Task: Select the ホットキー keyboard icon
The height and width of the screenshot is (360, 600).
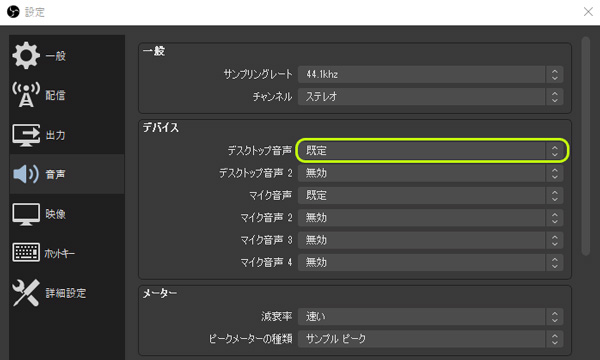Action: (26, 252)
